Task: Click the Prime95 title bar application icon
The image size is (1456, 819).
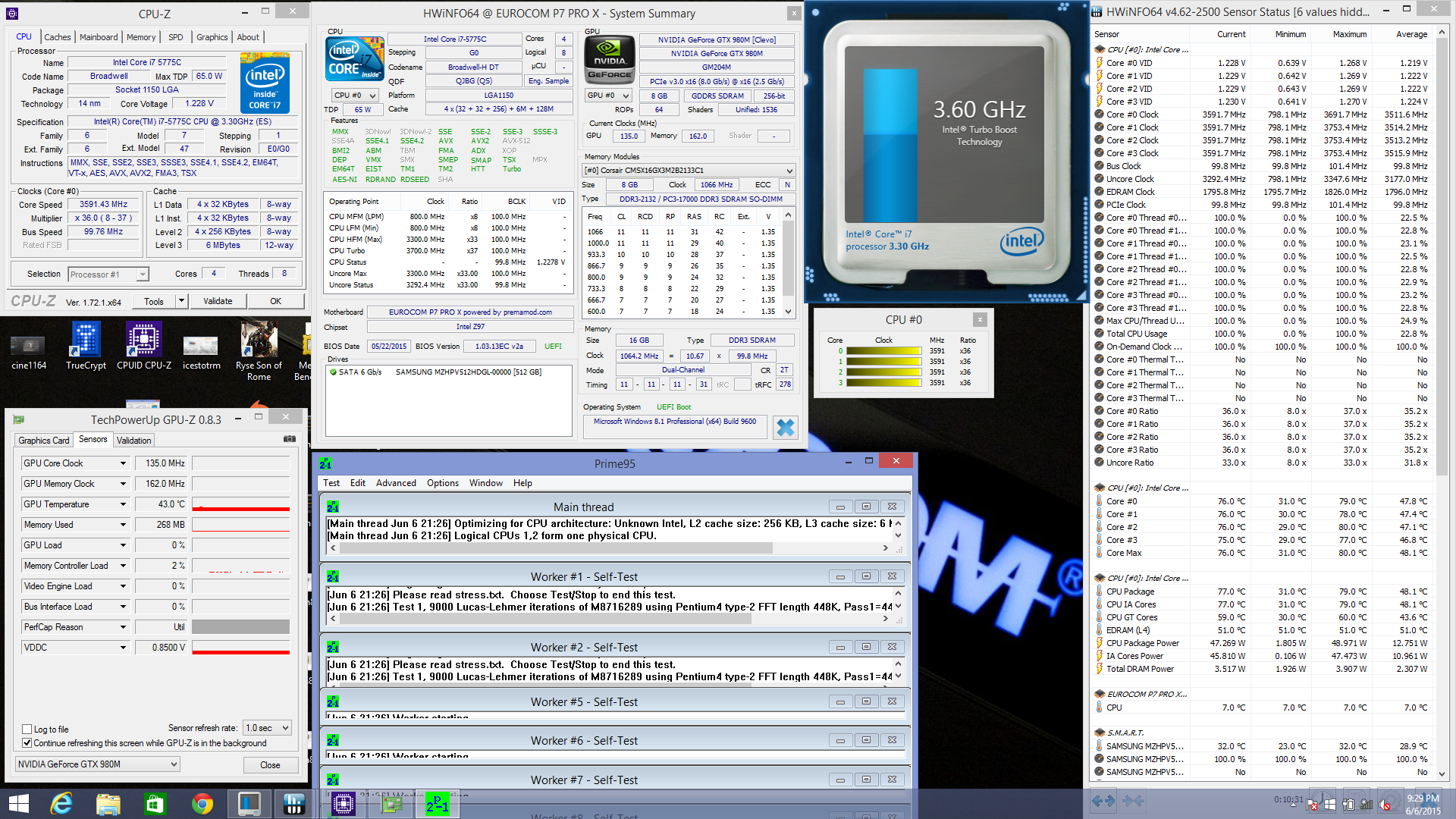Action: pos(326,463)
